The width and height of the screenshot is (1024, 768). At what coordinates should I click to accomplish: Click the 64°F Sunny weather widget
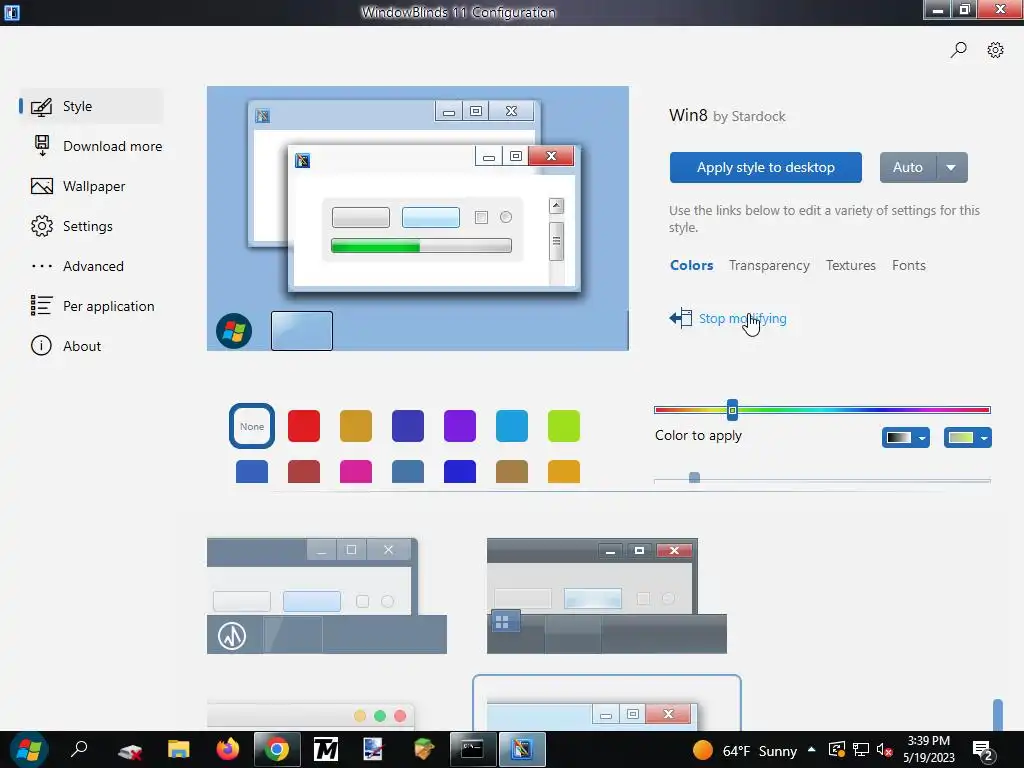744,750
